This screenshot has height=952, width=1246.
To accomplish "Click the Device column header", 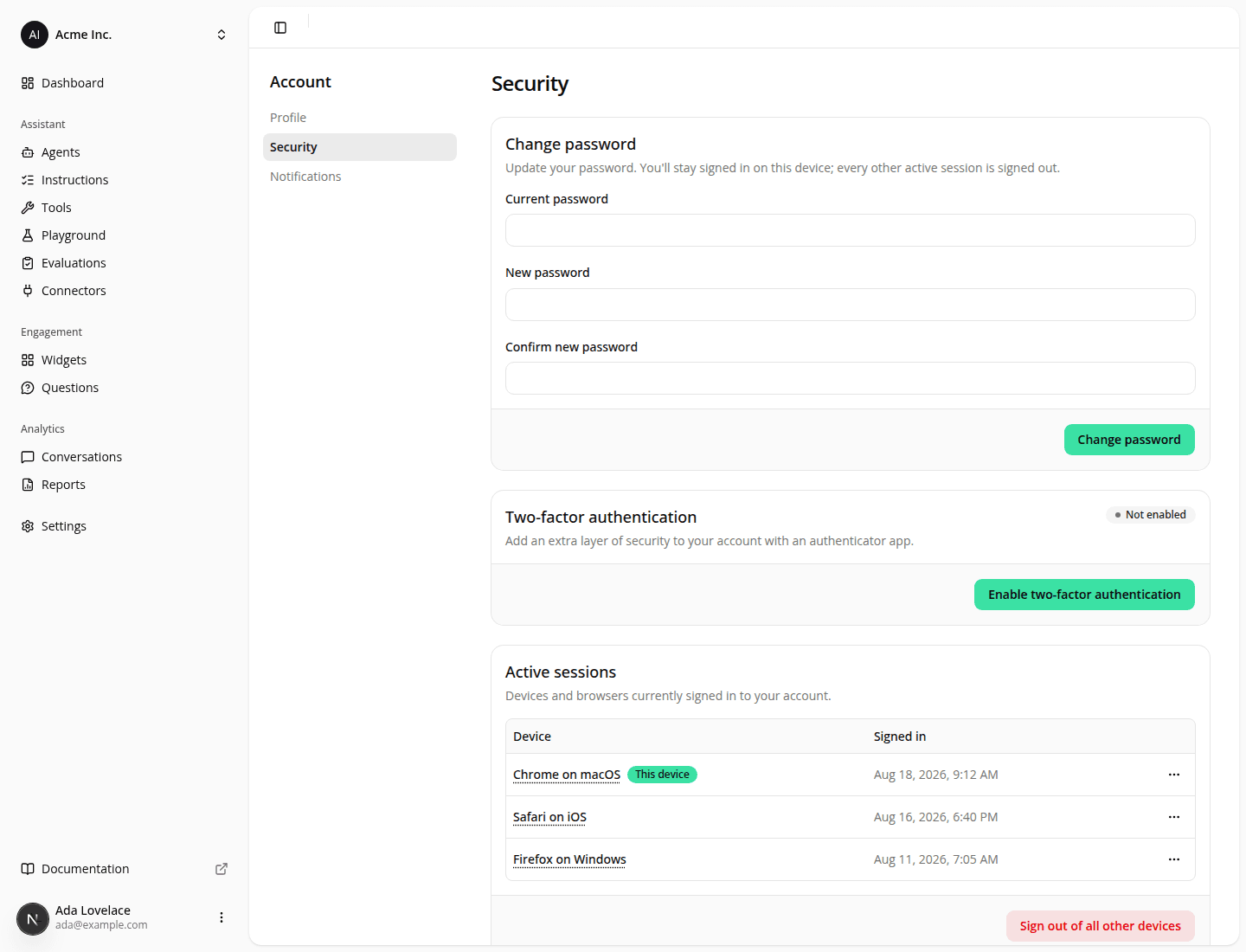I will click(x=532, y=737).
